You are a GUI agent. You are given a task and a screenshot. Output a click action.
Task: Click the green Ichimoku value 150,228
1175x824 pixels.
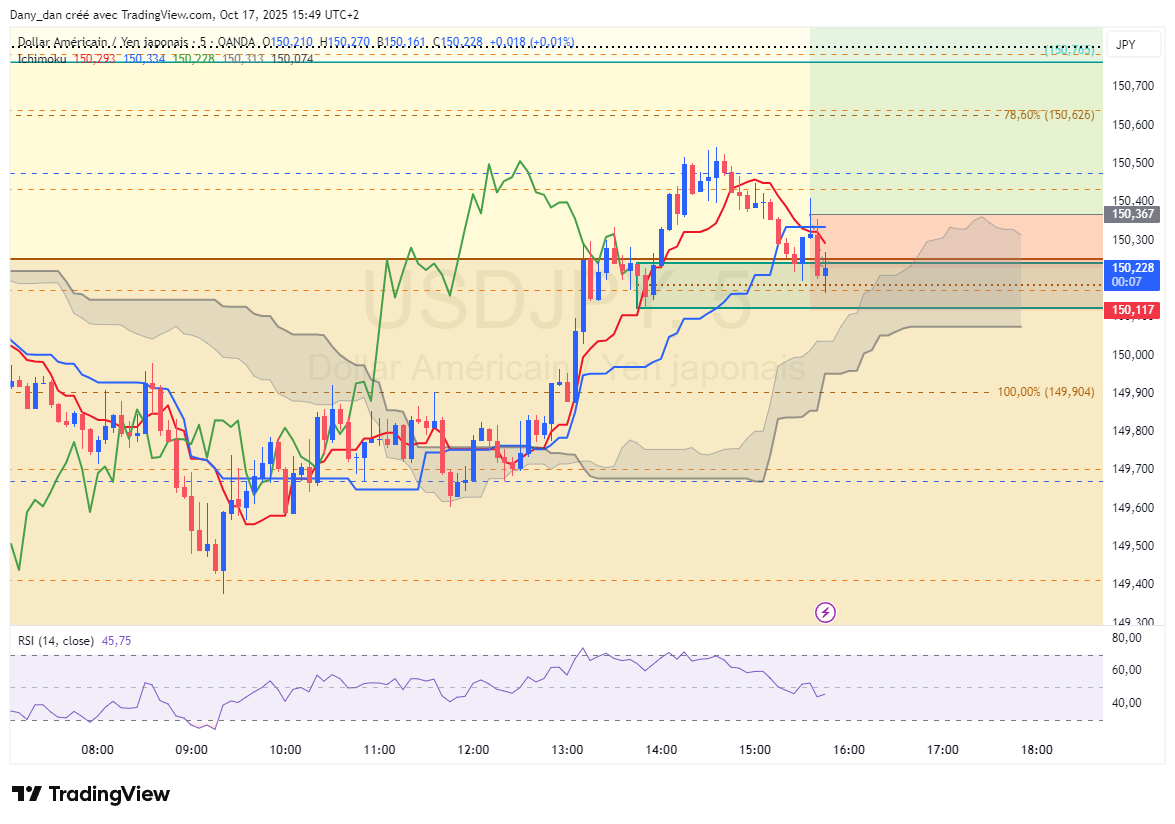coord(193,58)
